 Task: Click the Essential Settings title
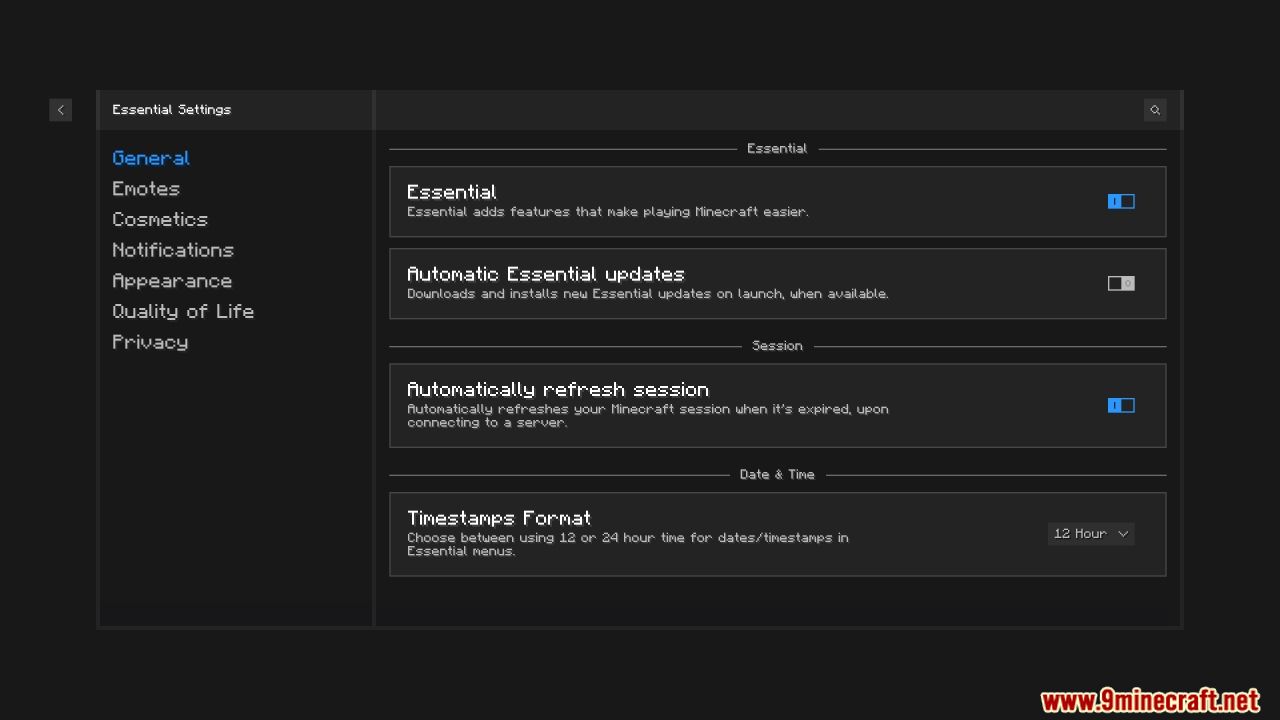(171, 110)
